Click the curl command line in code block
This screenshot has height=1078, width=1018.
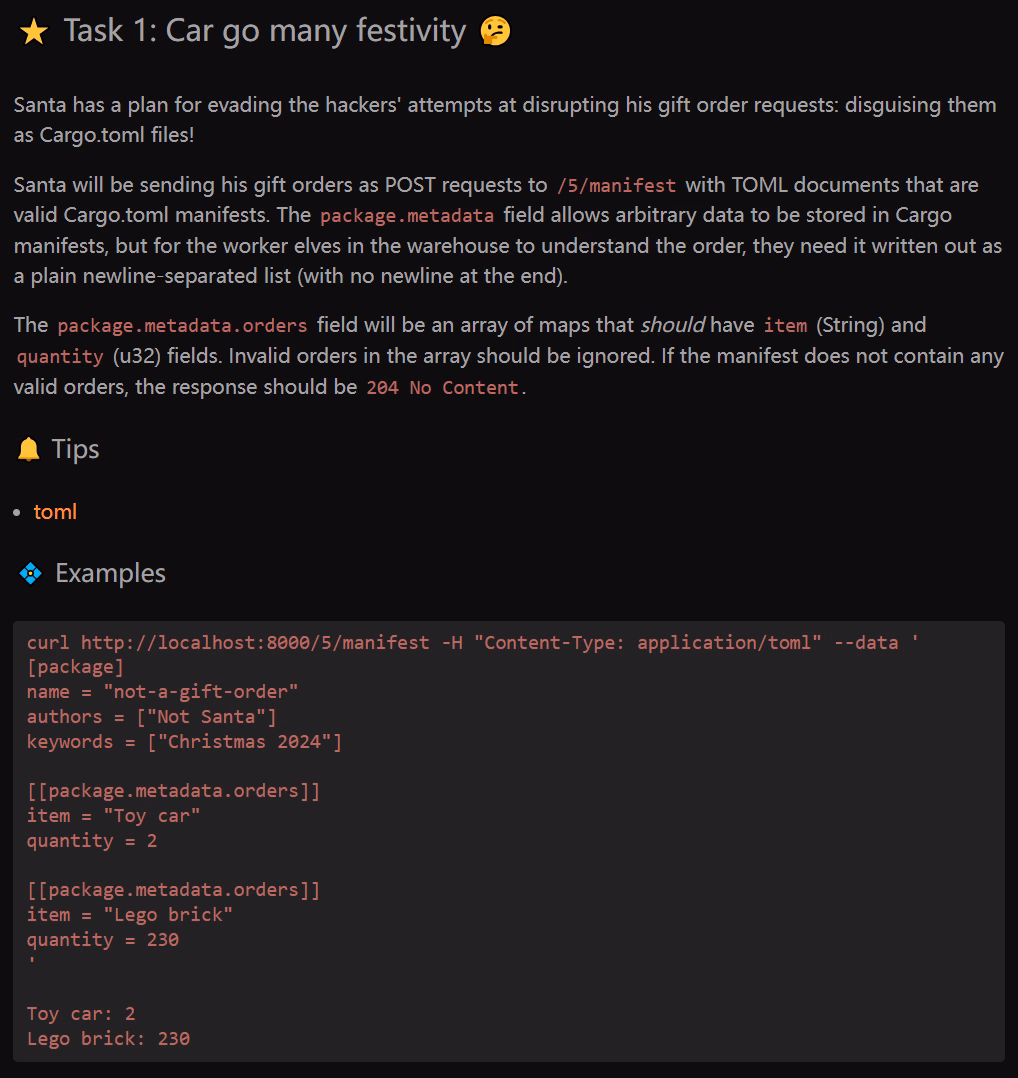473,643
